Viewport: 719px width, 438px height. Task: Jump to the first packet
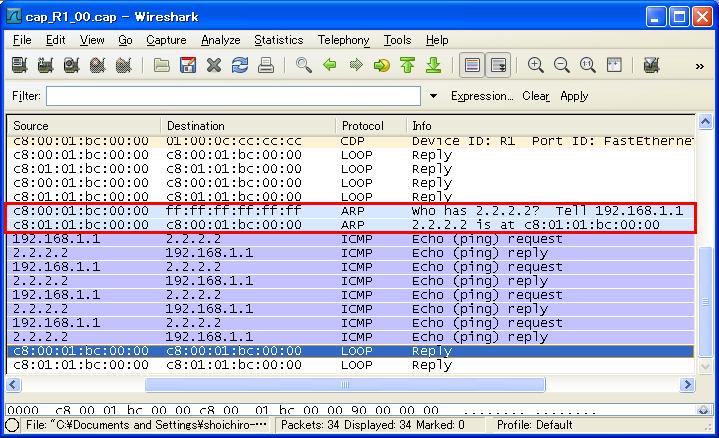(x=407, y=65)
